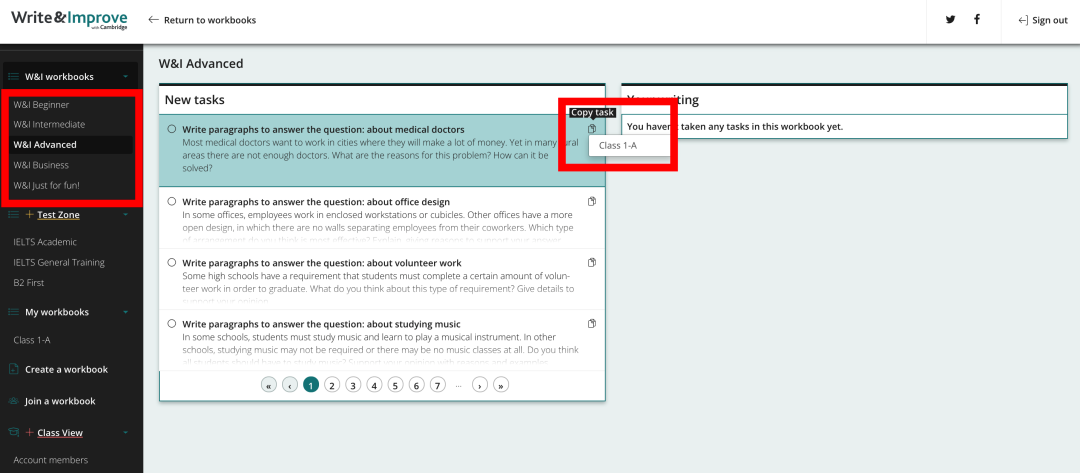Click copy task icon for volunteer work

pos(592,263)
